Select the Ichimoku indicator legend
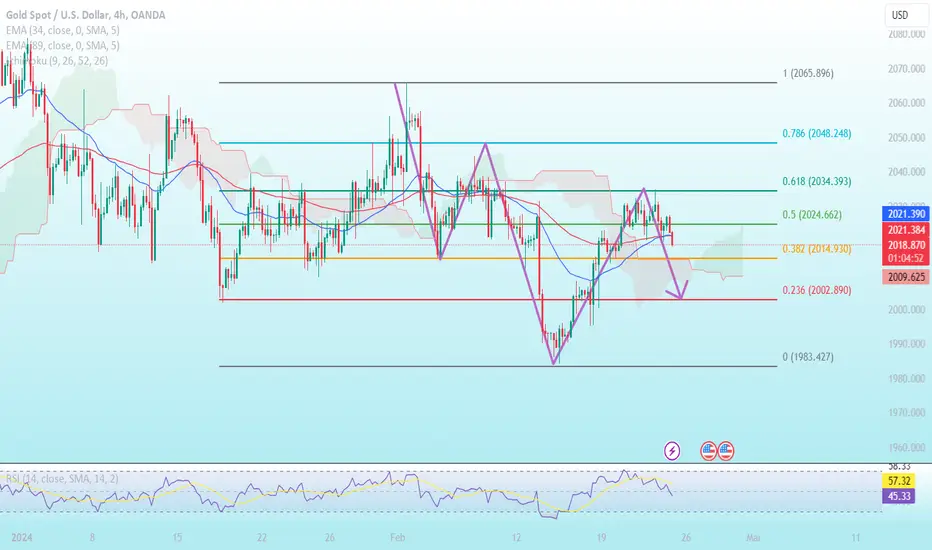 coord(57,61)
